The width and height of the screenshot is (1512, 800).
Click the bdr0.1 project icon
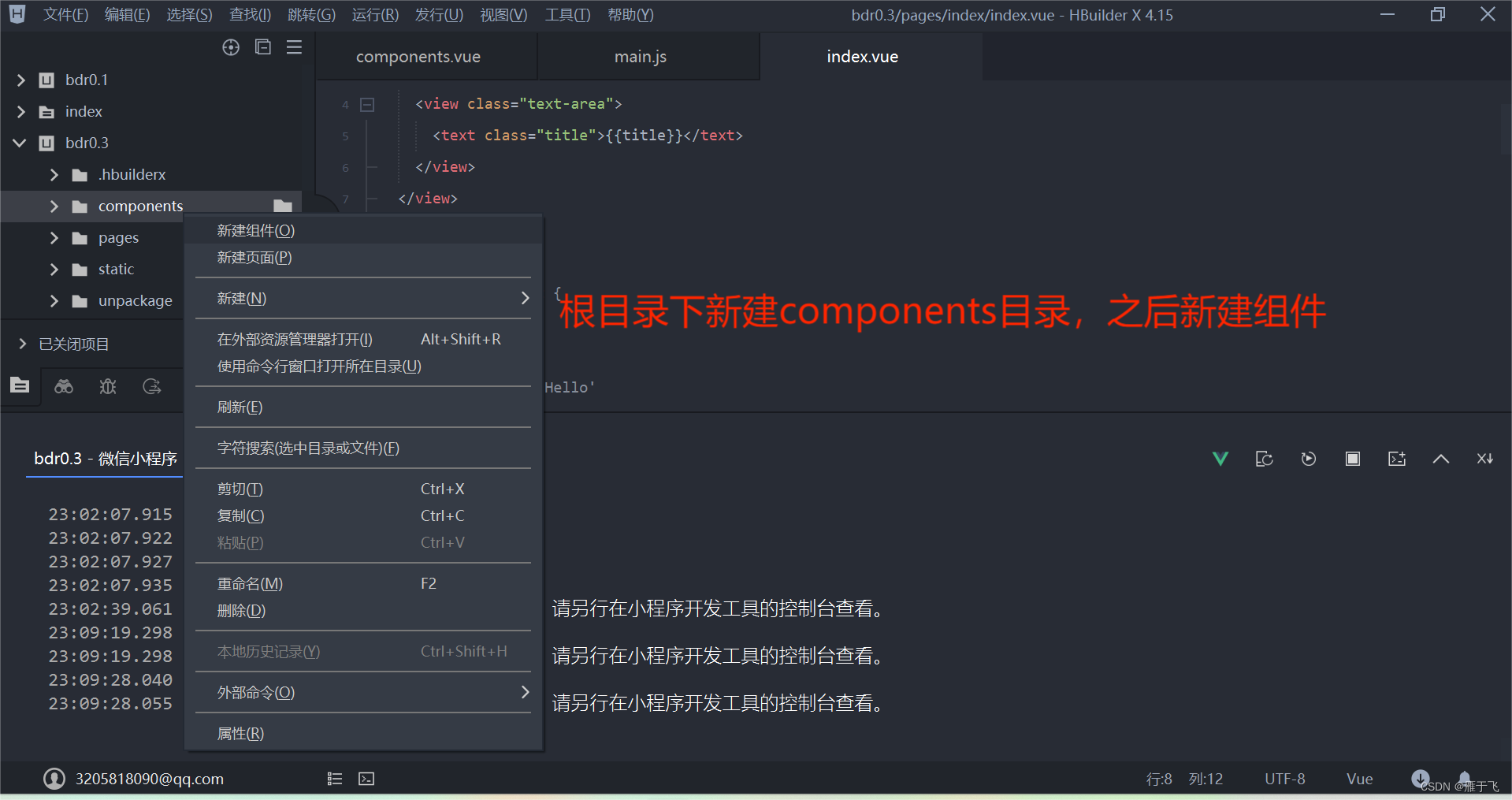click(47, 80)
